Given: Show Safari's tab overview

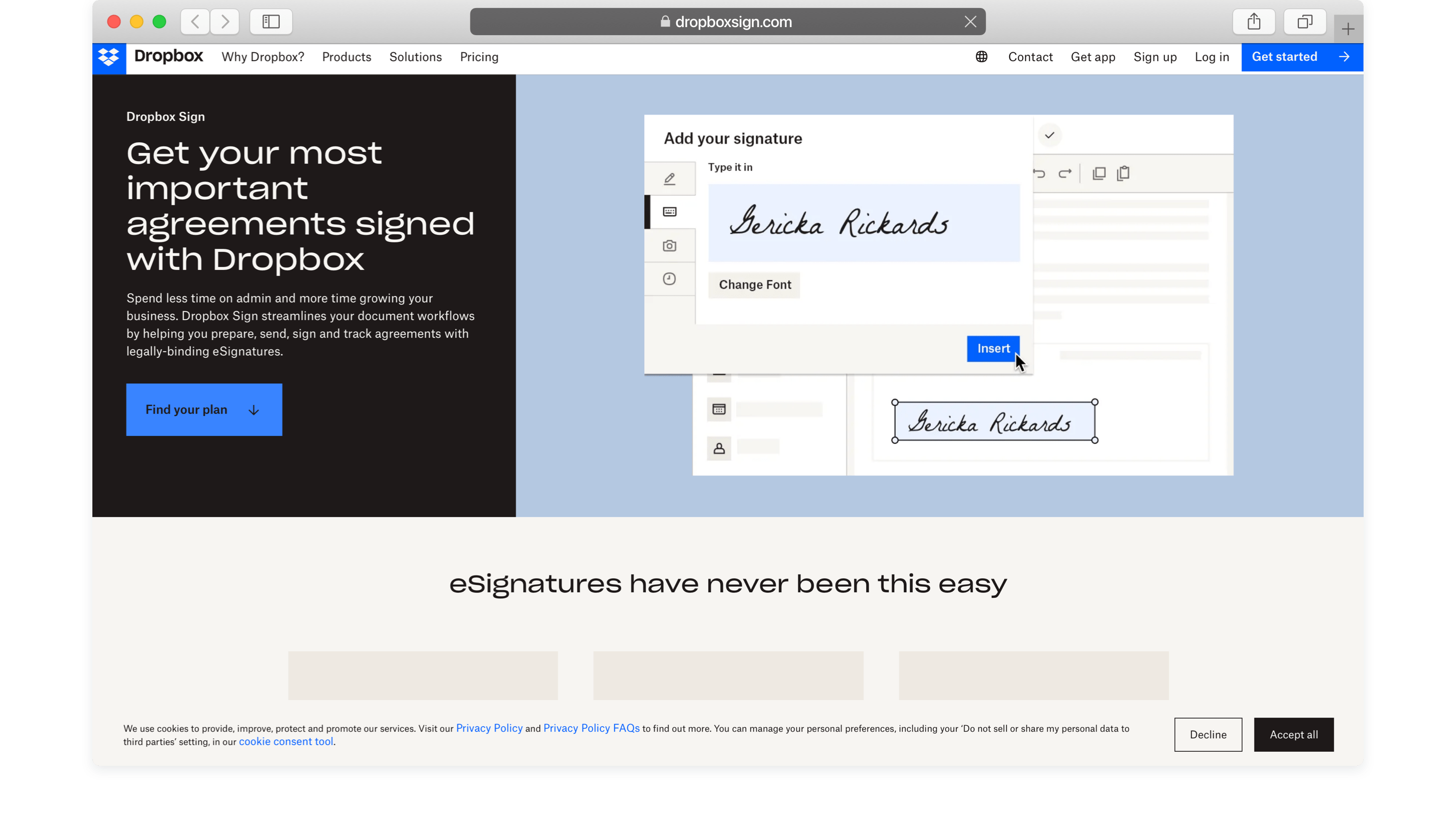Looking at the screenshot, I should pyautogui.click(x=1304, y=22).
